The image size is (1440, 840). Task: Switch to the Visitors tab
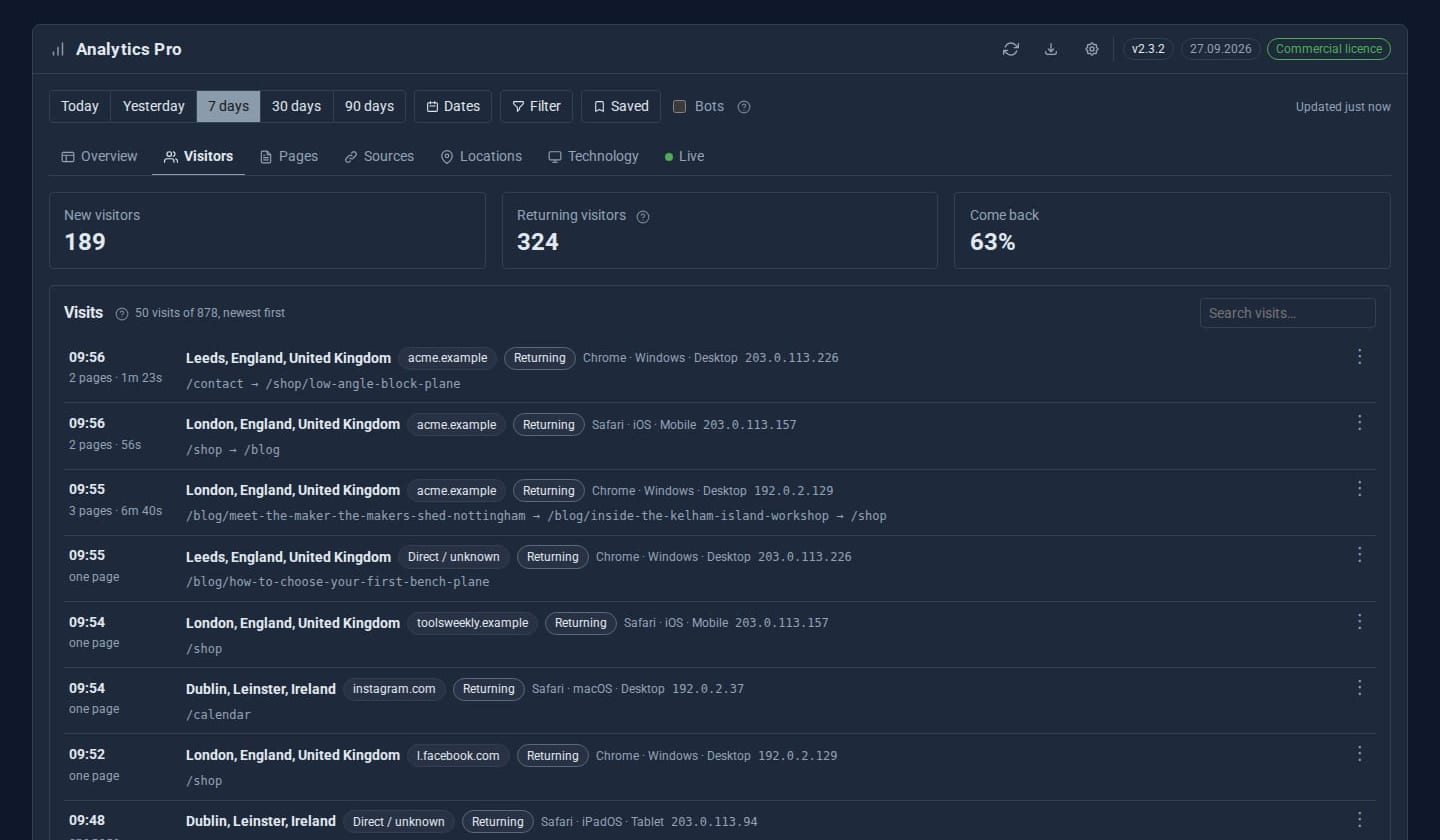pos(198,157)
